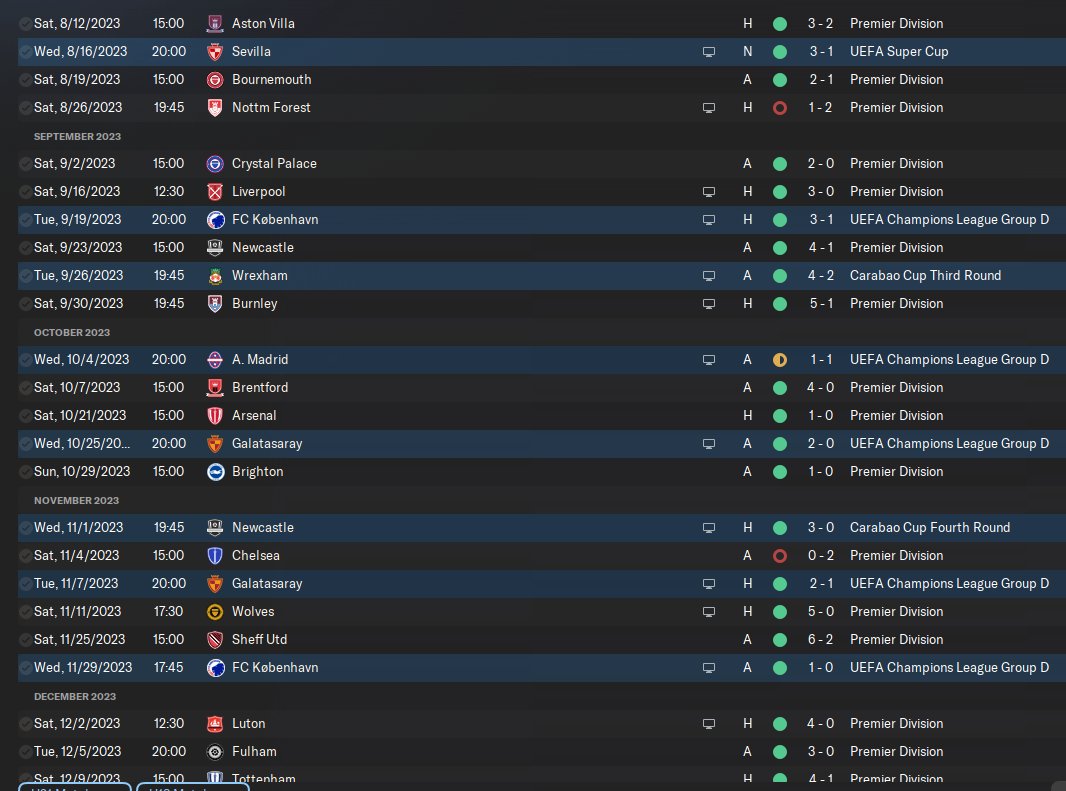This screenshot has height=791, width=1066.
Task: Click the checkmark circle next to Sat, 9/16/2023
Action: [25, 191]
